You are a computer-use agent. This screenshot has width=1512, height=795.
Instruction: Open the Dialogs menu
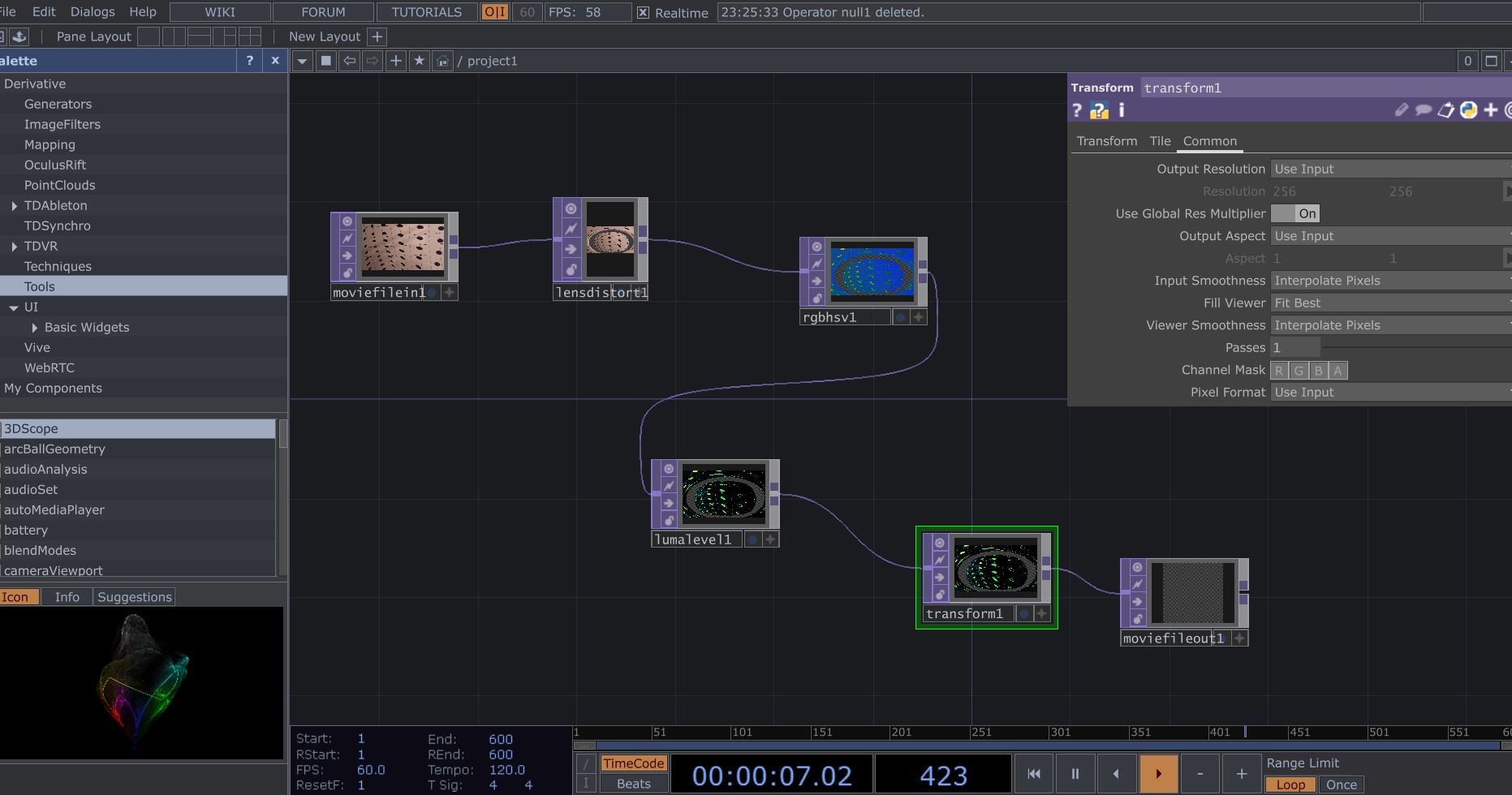click(92, 11)
